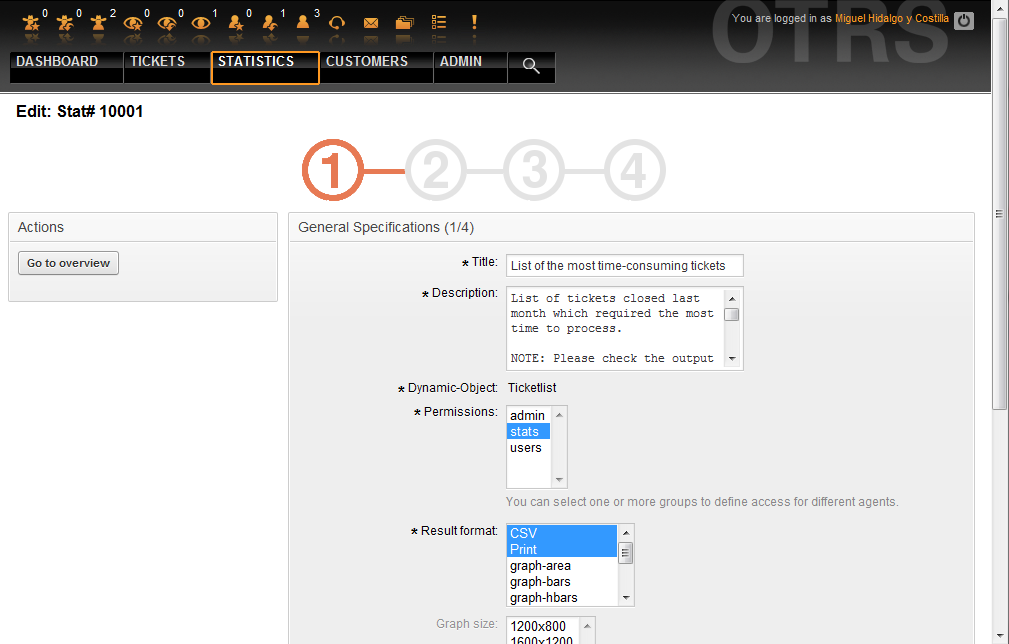Open status view list icon
The height and width of the screenshot is (644, 1009).
tap(438, 22)
